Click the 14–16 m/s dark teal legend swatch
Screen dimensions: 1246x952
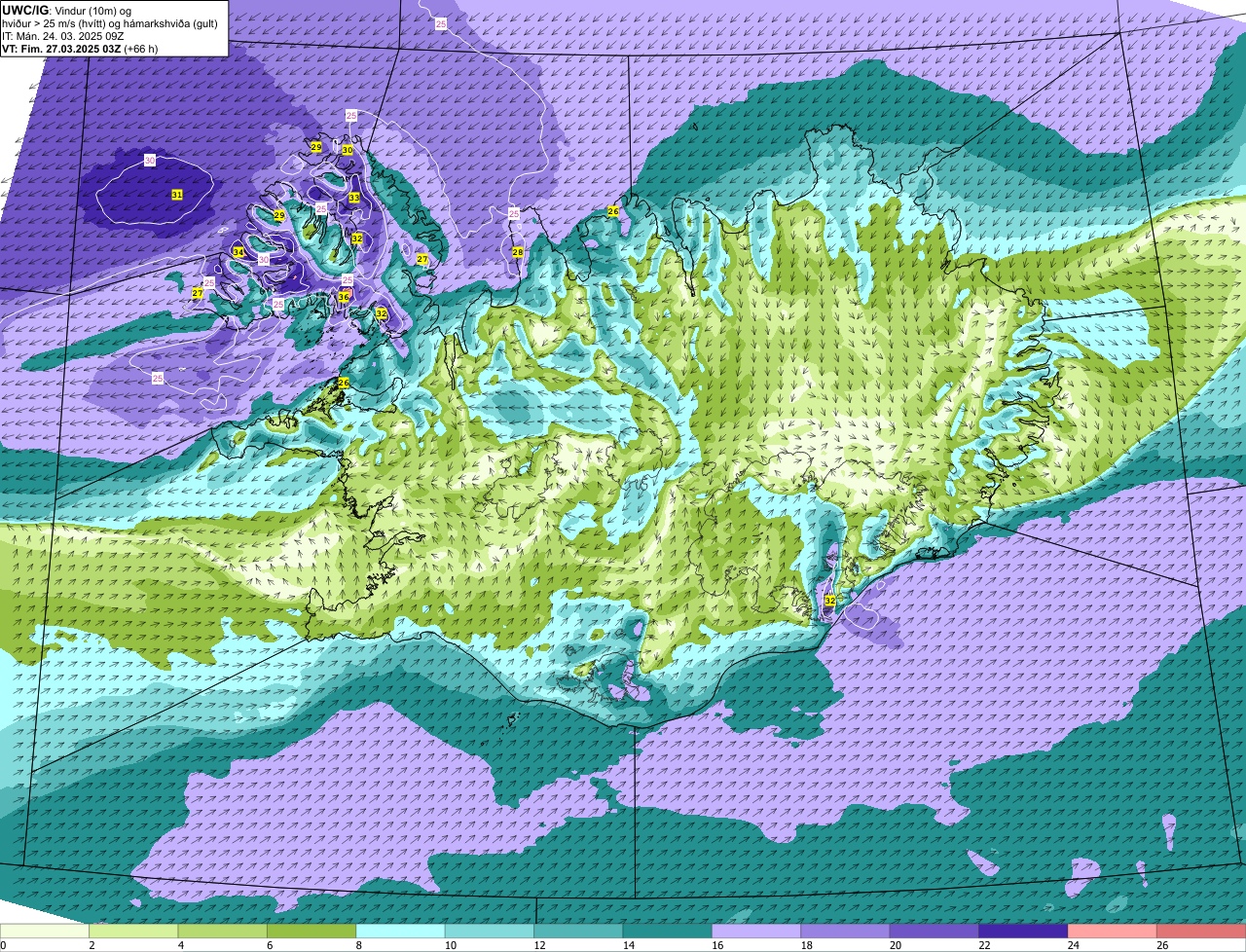tap(668, 931)
